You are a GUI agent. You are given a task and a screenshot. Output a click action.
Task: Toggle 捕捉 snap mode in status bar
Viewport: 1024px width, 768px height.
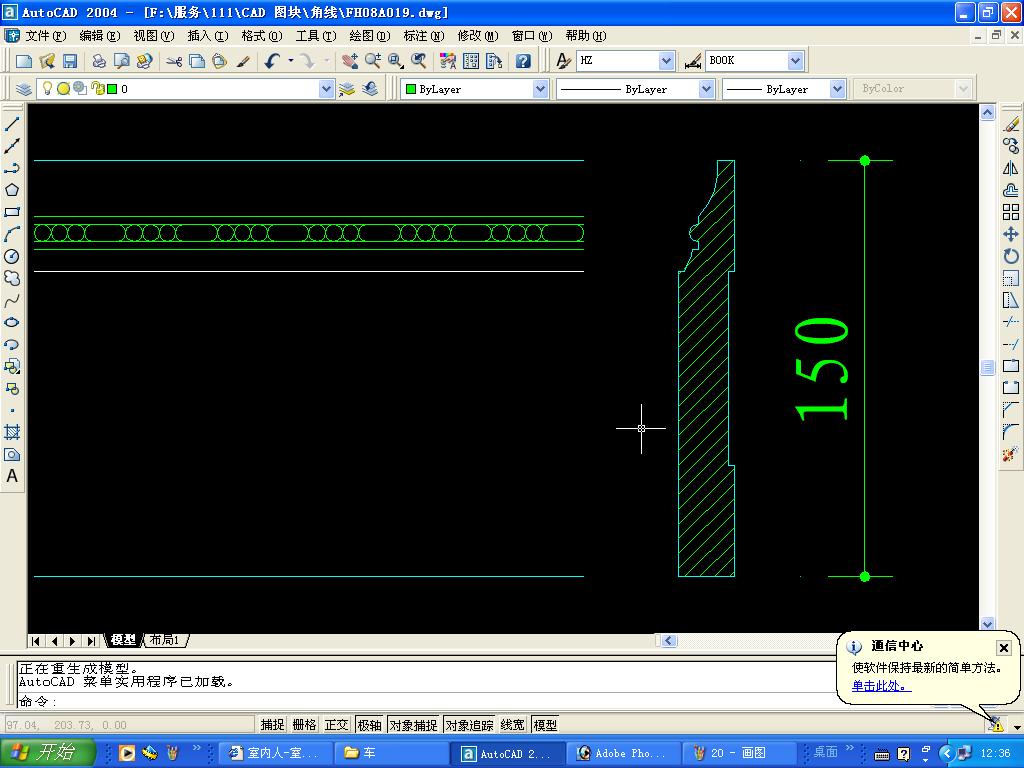tap(272, 725)
